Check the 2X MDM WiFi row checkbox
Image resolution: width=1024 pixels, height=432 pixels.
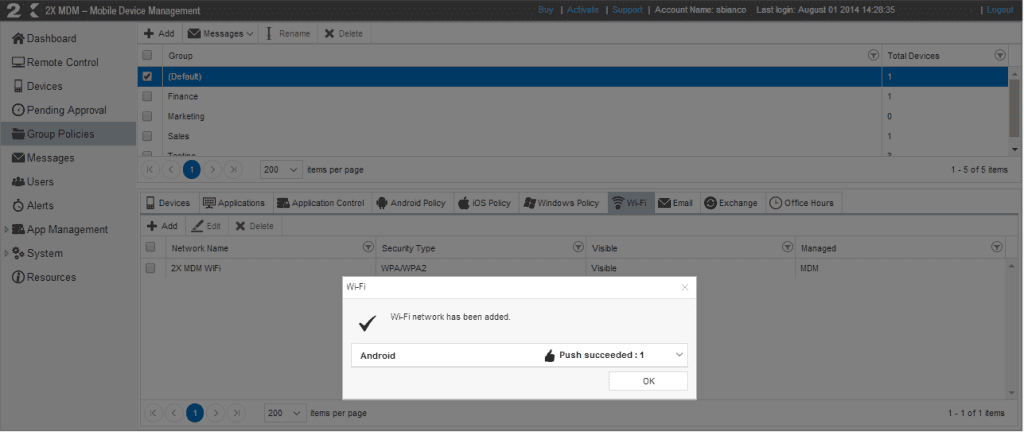150,268
